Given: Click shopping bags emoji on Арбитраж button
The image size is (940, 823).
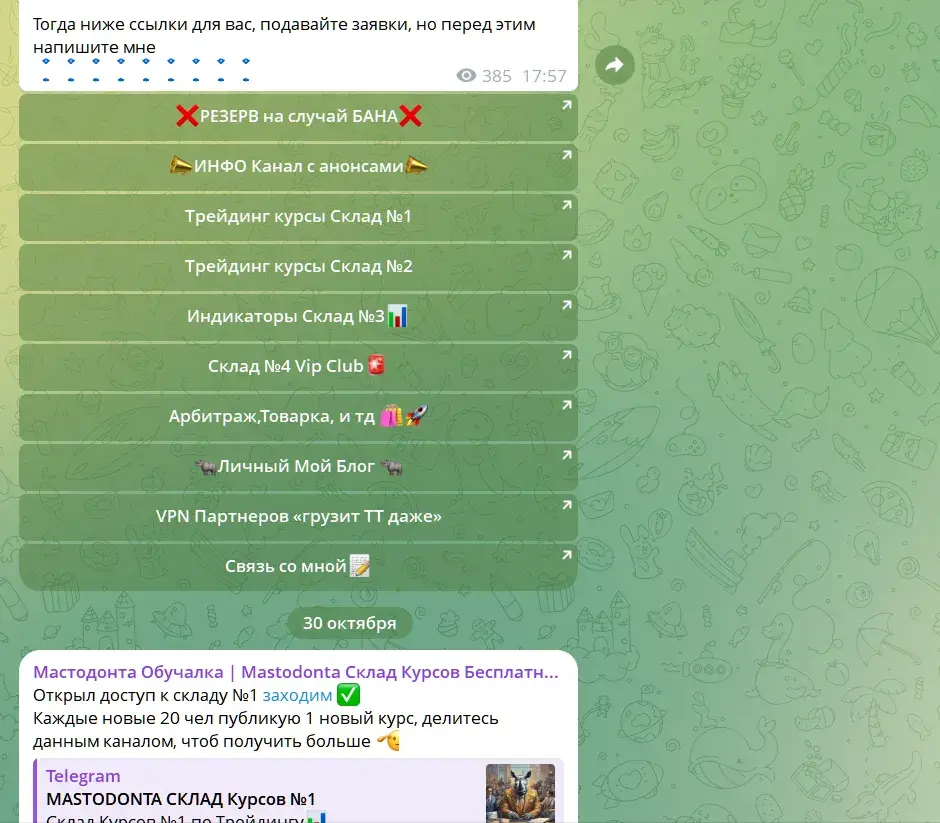Looking at the screenshot, I should (x=391, y=415).
